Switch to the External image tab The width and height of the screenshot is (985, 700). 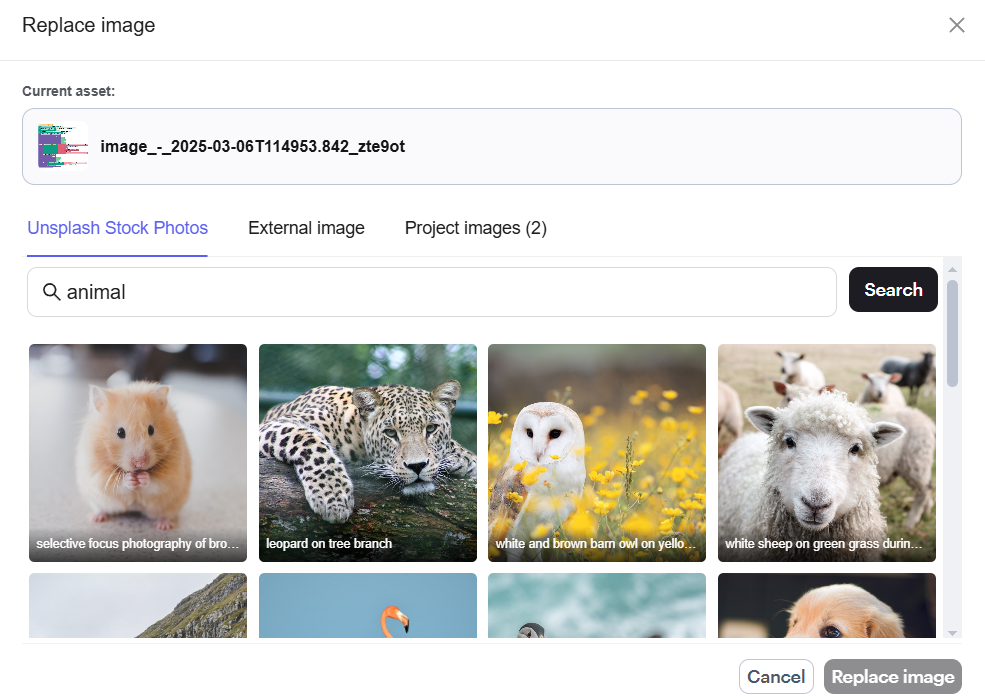click(x=306, y=227)
